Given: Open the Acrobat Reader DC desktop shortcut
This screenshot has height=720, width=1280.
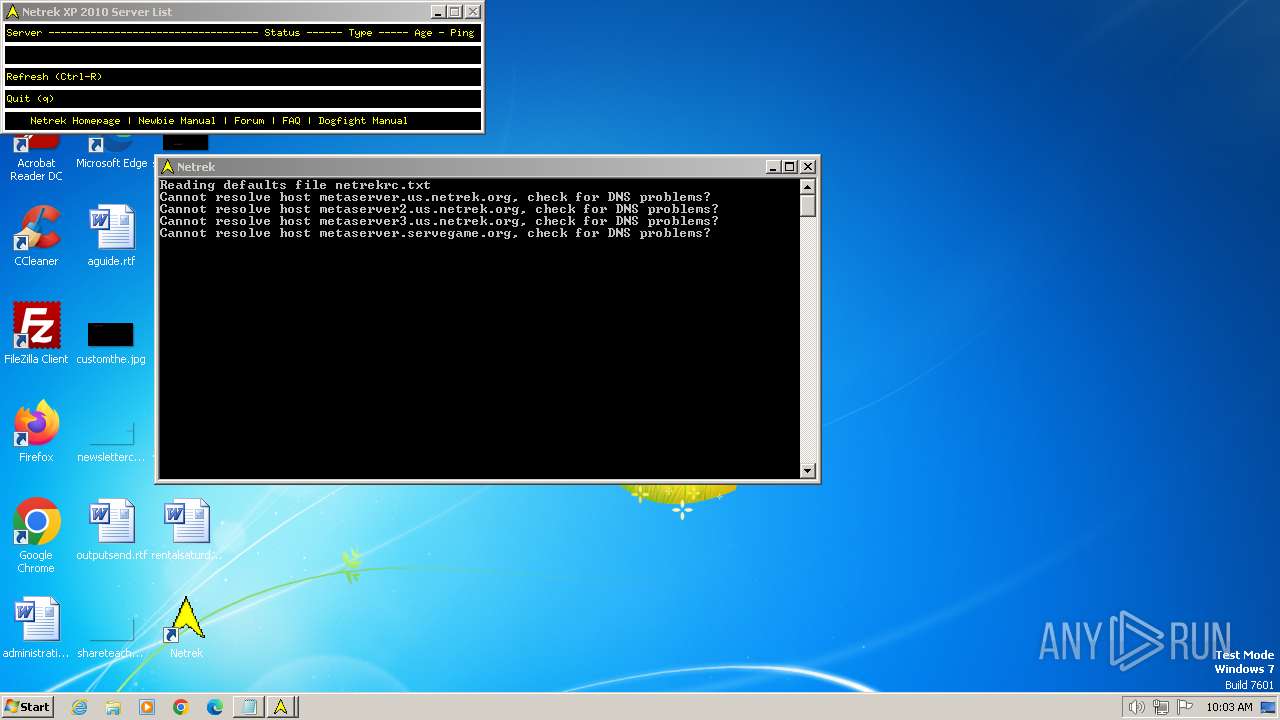Looking at the screenshot, I should pyautogui.click(x=36, y=158).
